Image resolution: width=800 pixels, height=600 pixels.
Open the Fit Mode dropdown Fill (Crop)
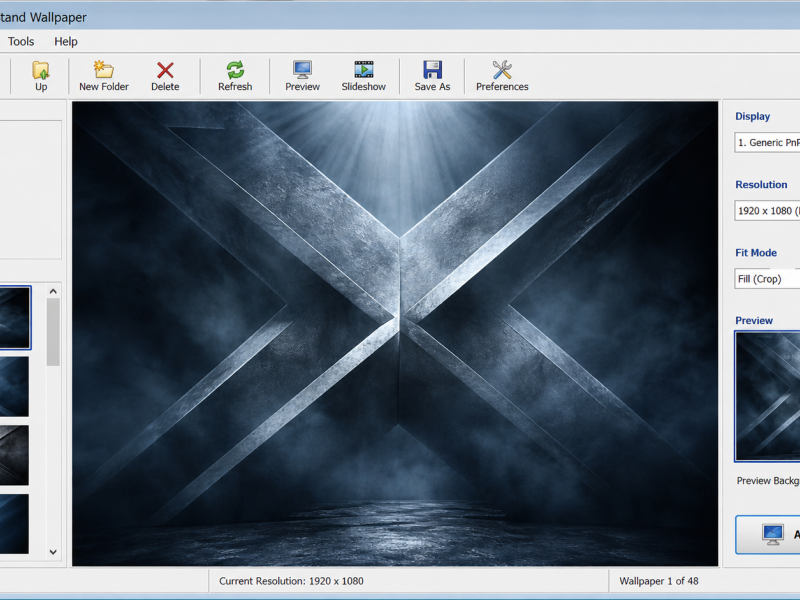(767, 279)
